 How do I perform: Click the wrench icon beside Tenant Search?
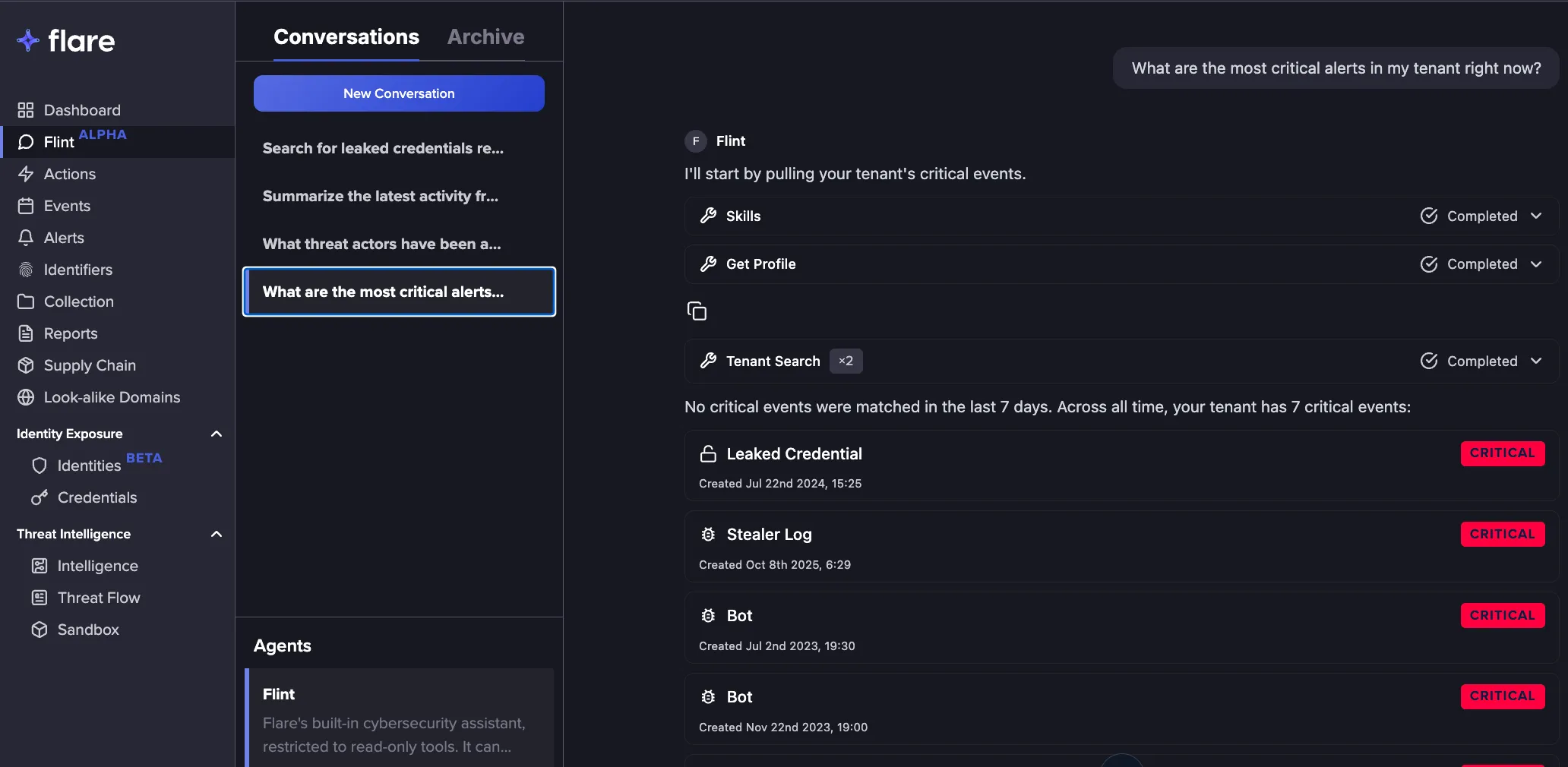coord(708,361)
